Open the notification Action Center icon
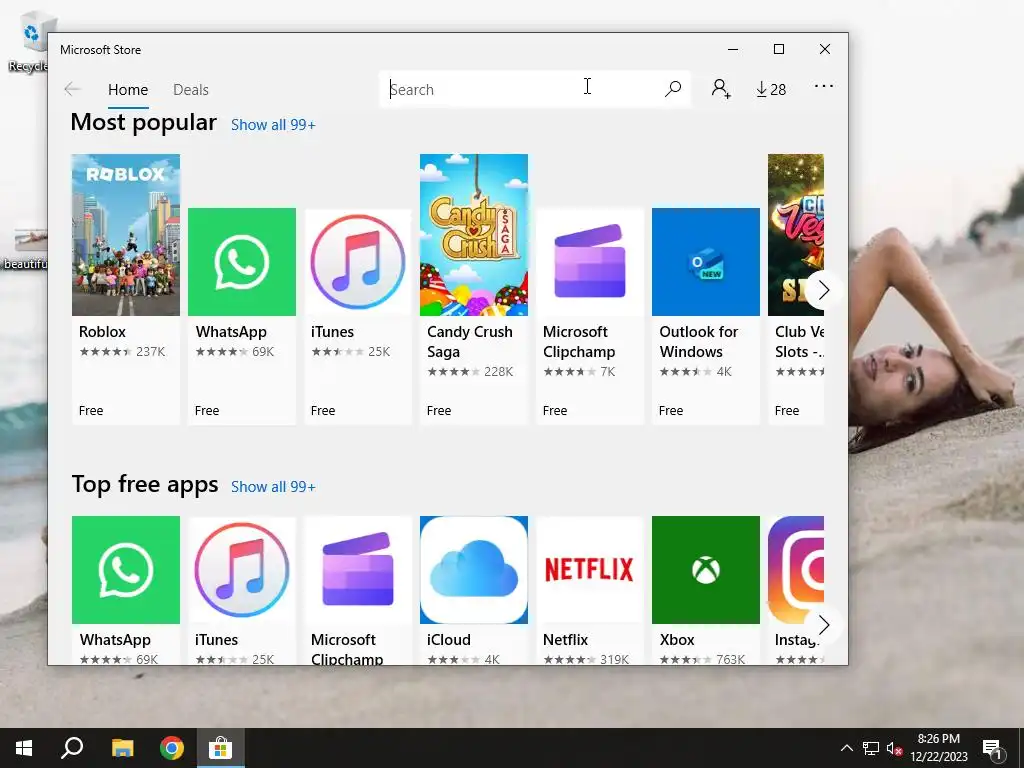1024x768 pixels. point(993,749)
